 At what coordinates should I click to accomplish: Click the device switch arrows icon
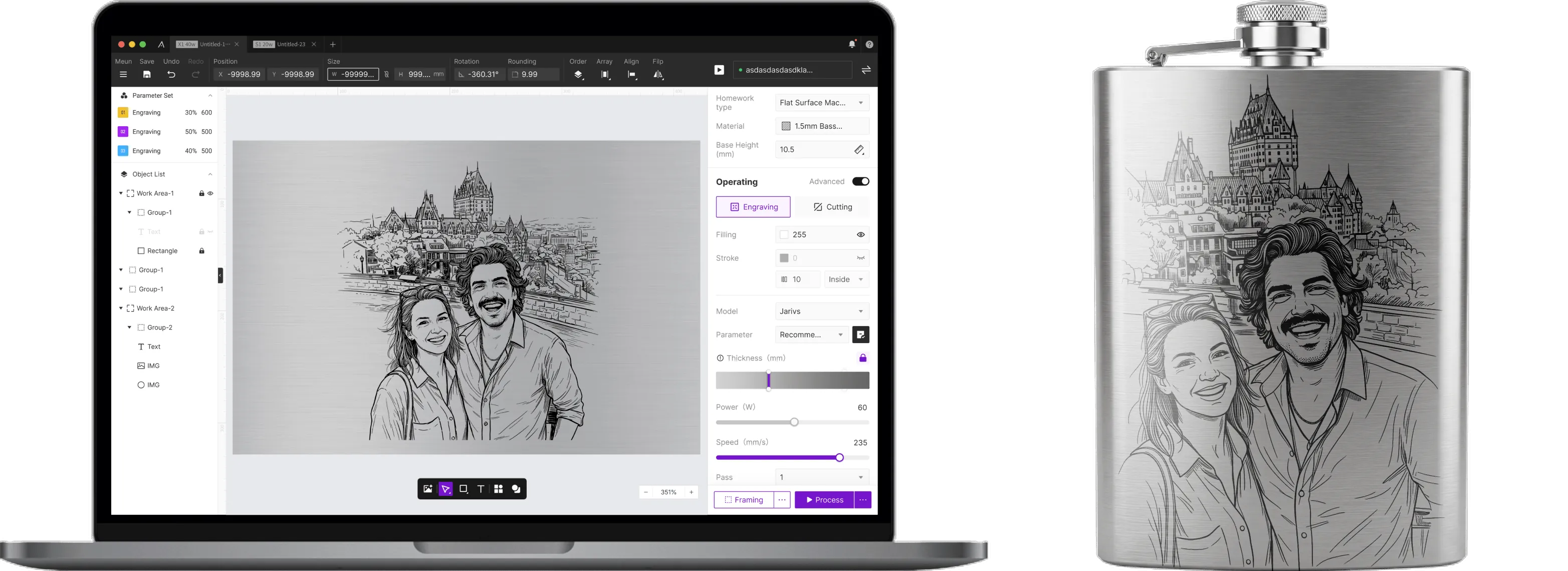(865, 70)
